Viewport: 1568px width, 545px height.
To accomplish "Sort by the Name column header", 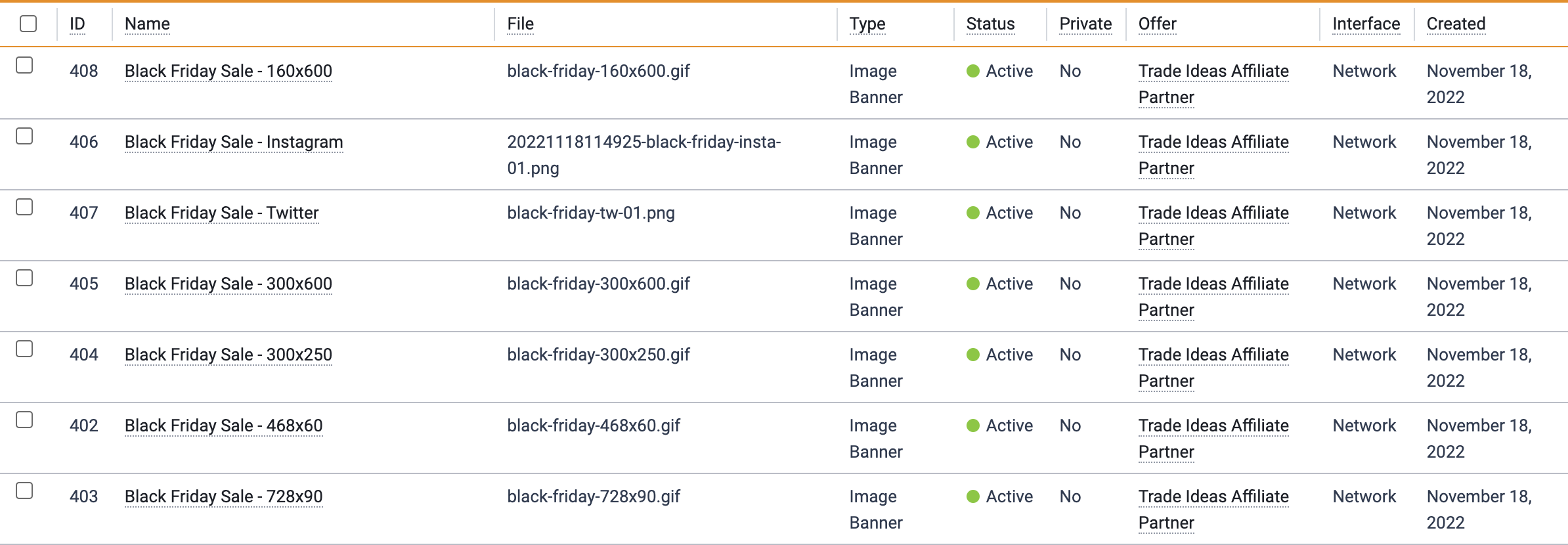I will click(147, 24).
